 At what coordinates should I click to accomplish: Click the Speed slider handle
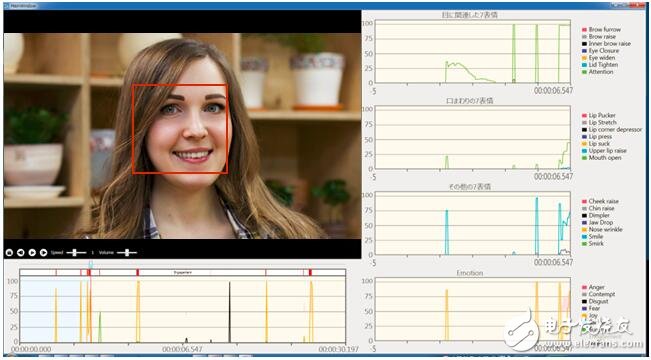pos(75,252)
